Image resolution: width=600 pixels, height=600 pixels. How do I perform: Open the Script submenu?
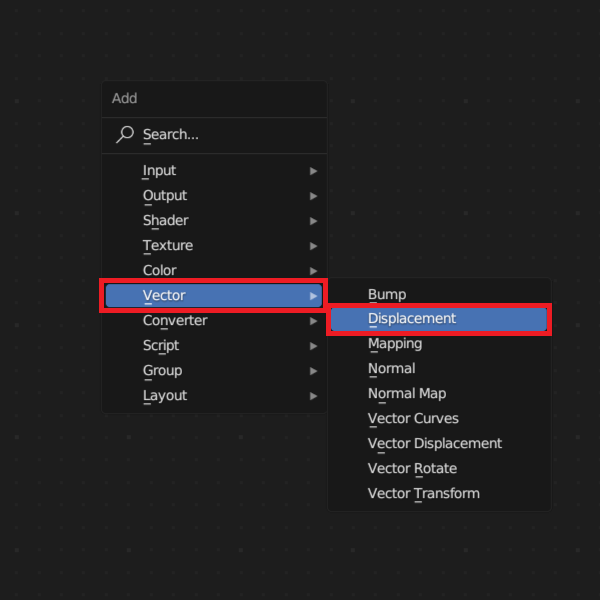pyautogui.click(x=161, y=346)
